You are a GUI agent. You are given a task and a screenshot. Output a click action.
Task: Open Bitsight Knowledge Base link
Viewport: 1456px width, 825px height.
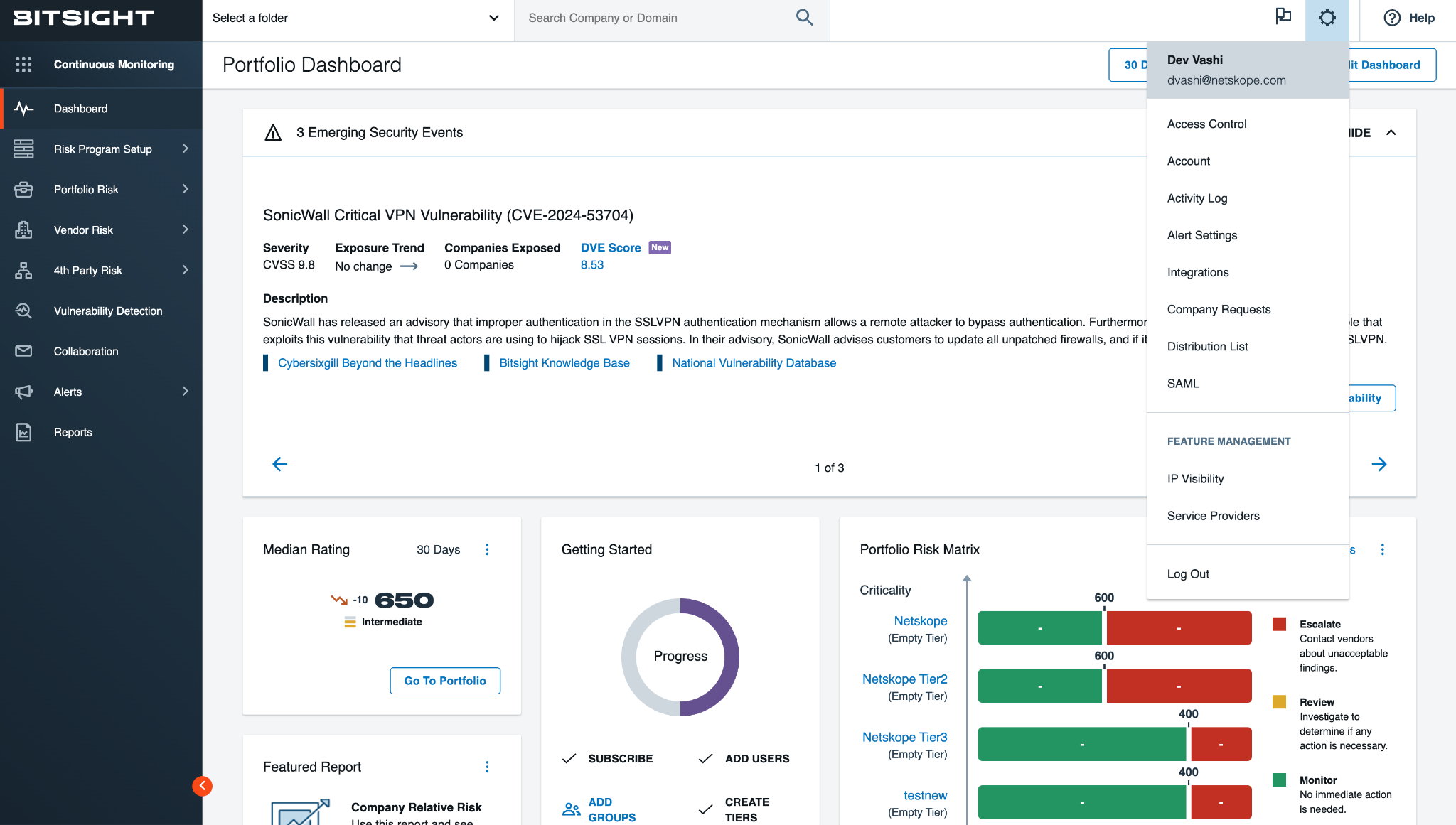(x=564, y=363)
